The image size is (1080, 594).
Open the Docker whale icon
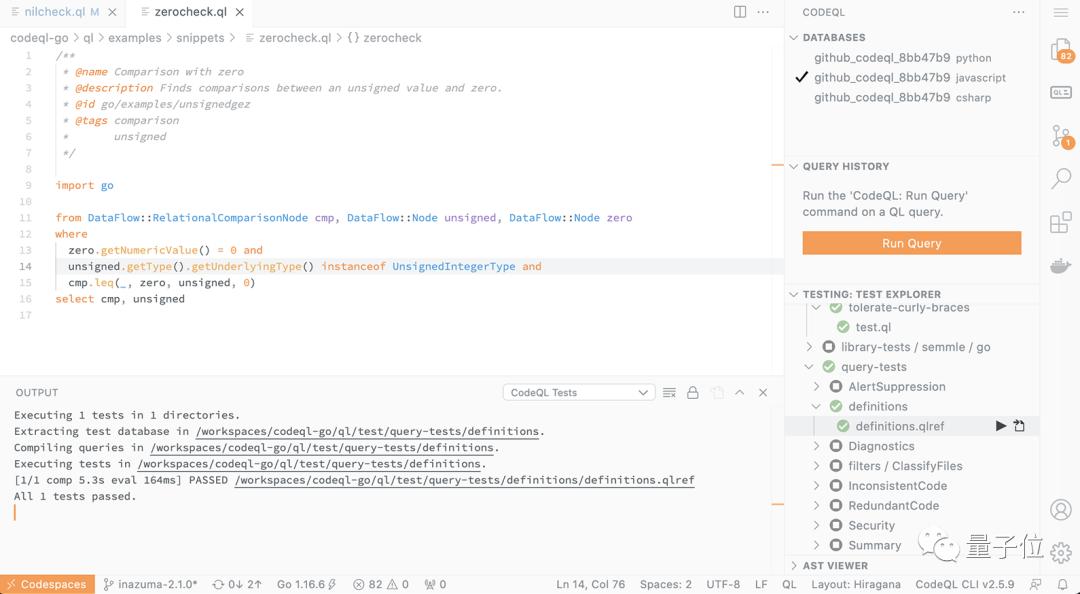pyautogui.click(x=1061, y=266)
